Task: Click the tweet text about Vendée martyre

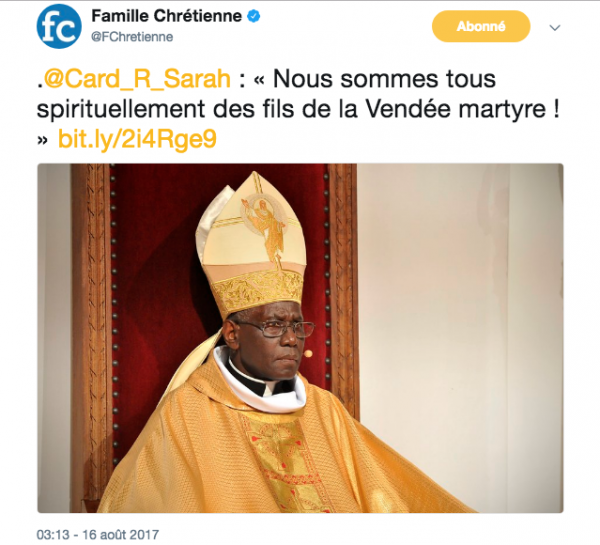Action: [298, 109]
